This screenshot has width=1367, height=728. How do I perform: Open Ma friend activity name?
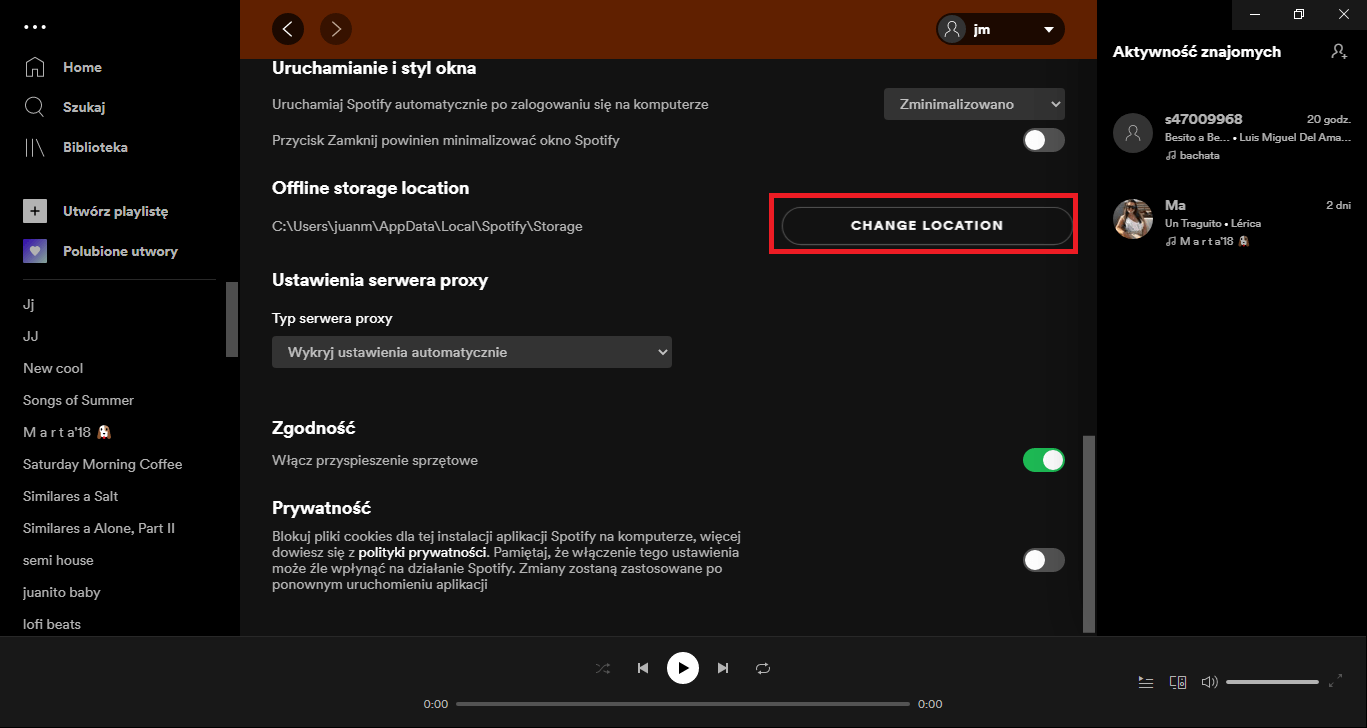pyautogui.click(x=1175, y=204)
